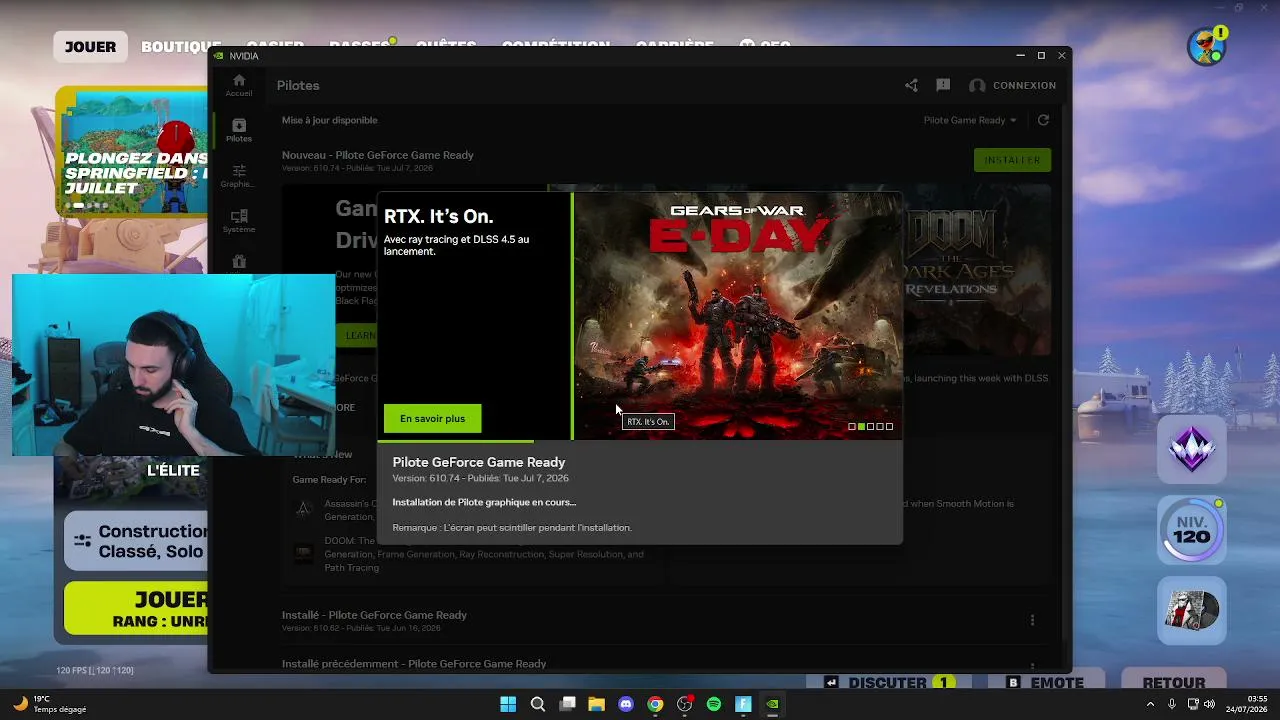Click 'Installé - Pilote GeForce Game Ready' entry
The height and width of the screenshot is (720, 1280).
(x=374, y=615)
